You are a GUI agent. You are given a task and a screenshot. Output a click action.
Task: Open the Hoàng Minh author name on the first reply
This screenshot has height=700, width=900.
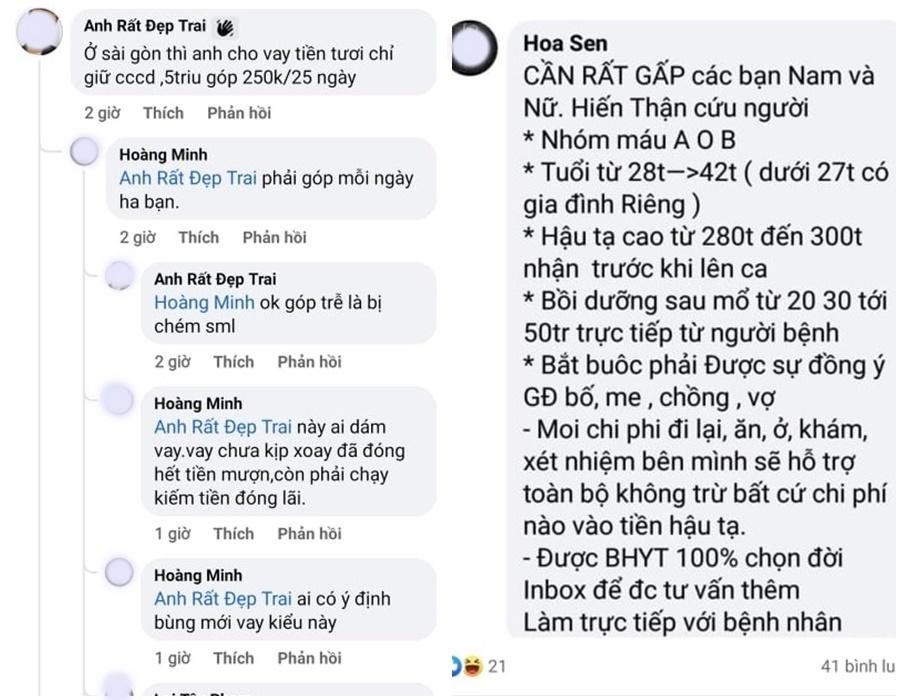coord(164,155)
